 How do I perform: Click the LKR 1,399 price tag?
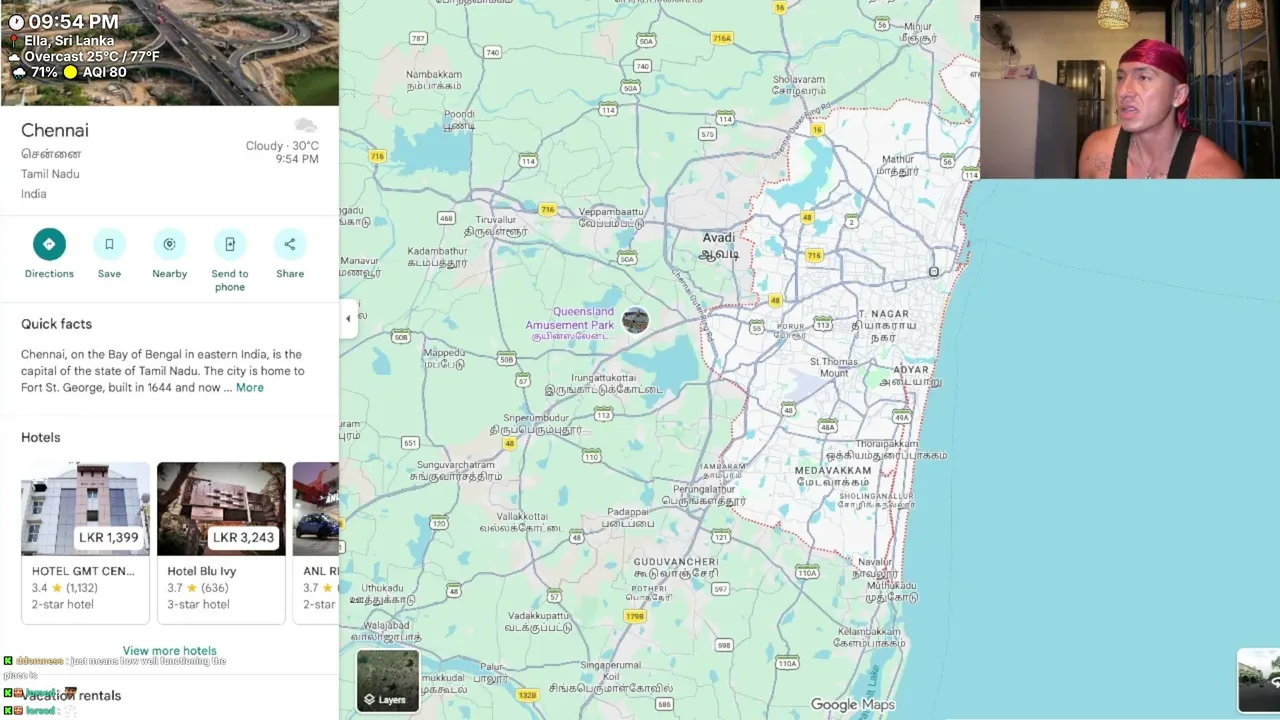pos(109,538)
